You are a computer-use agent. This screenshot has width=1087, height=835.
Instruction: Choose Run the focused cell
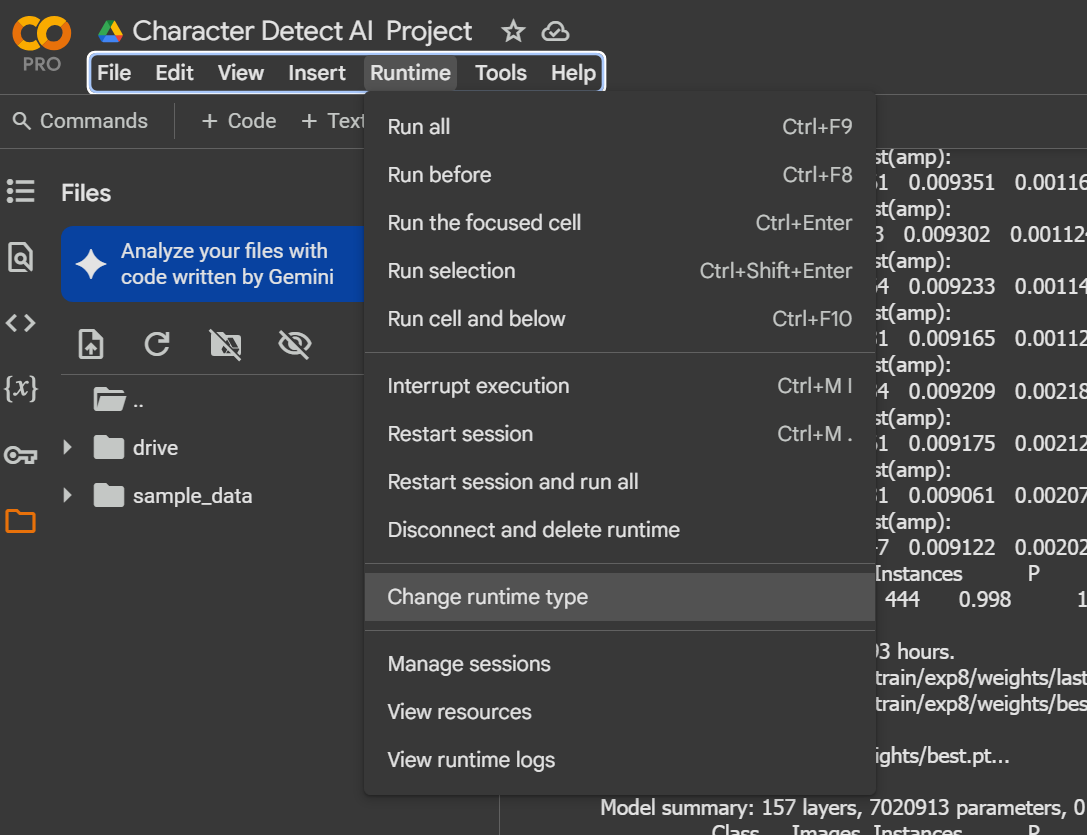pos(620,223)
